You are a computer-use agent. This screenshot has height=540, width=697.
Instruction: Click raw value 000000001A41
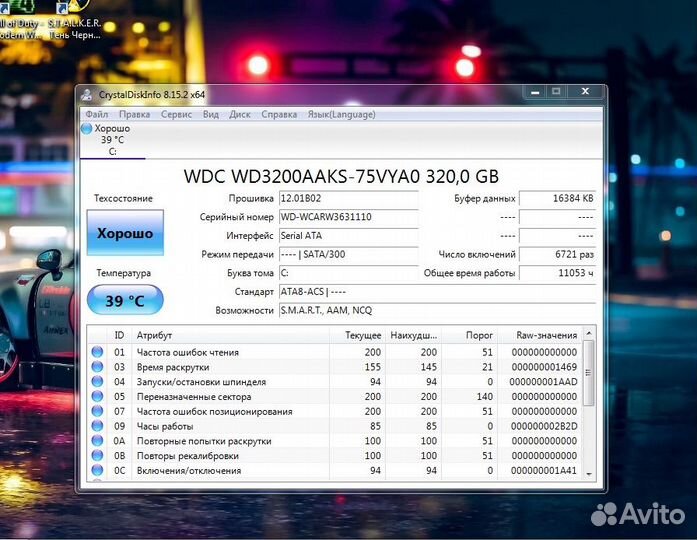pyautogui.click(x=544, y=470)
